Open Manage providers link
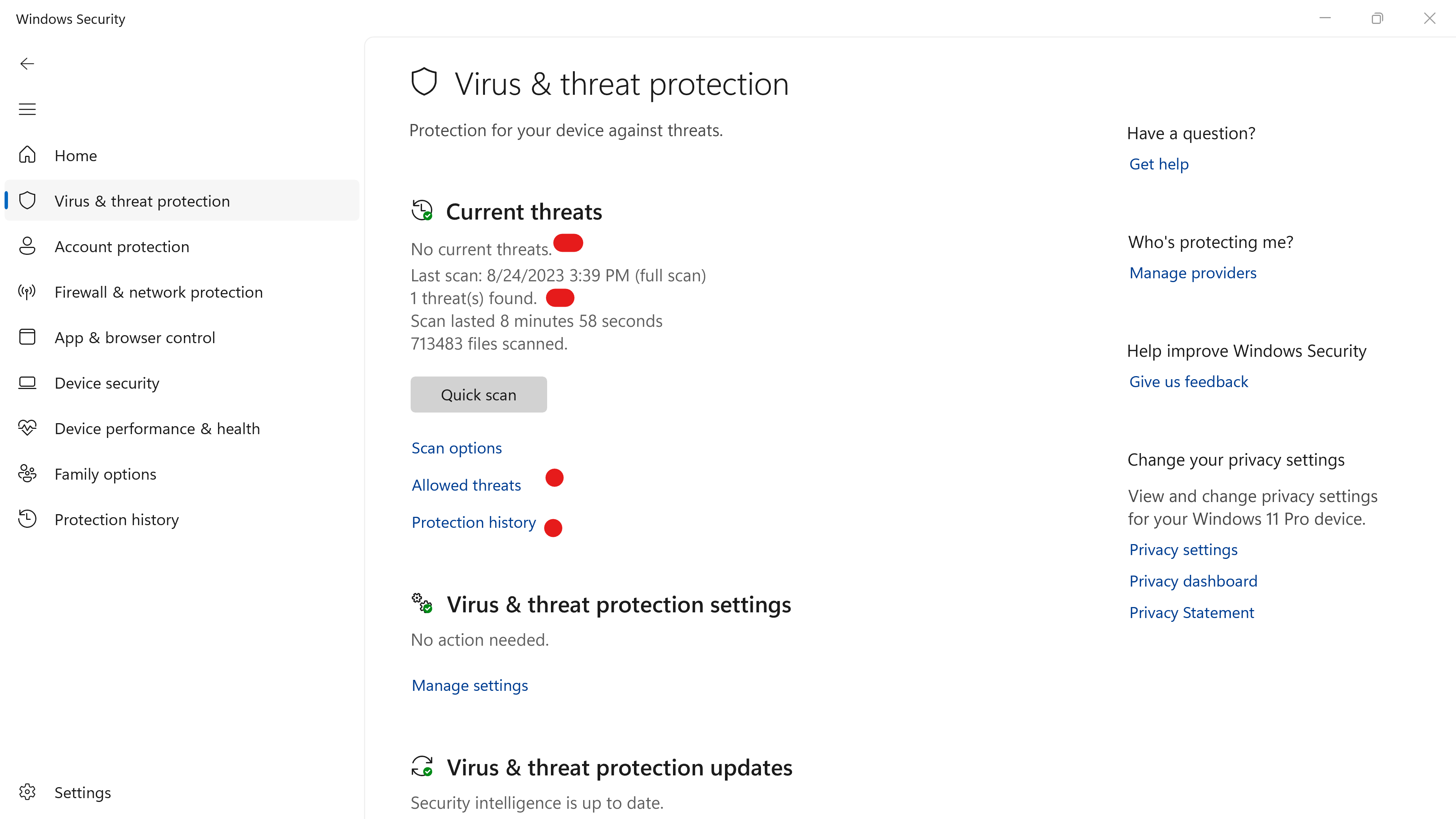Image resolution: width=1456 pixels, height=819 pixels. click(x=1192, y=273)
